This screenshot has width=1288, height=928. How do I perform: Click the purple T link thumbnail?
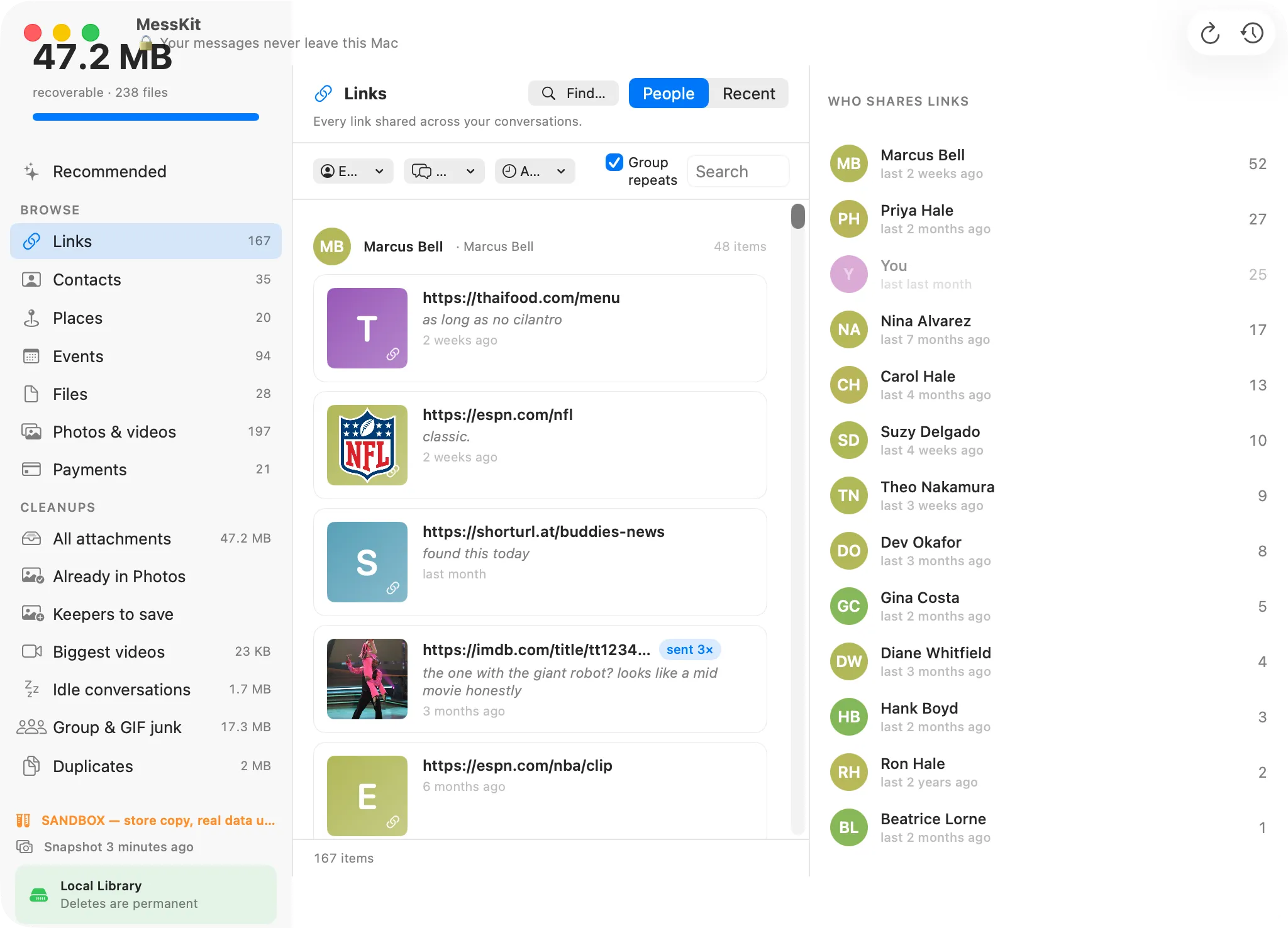pos(367,328)
